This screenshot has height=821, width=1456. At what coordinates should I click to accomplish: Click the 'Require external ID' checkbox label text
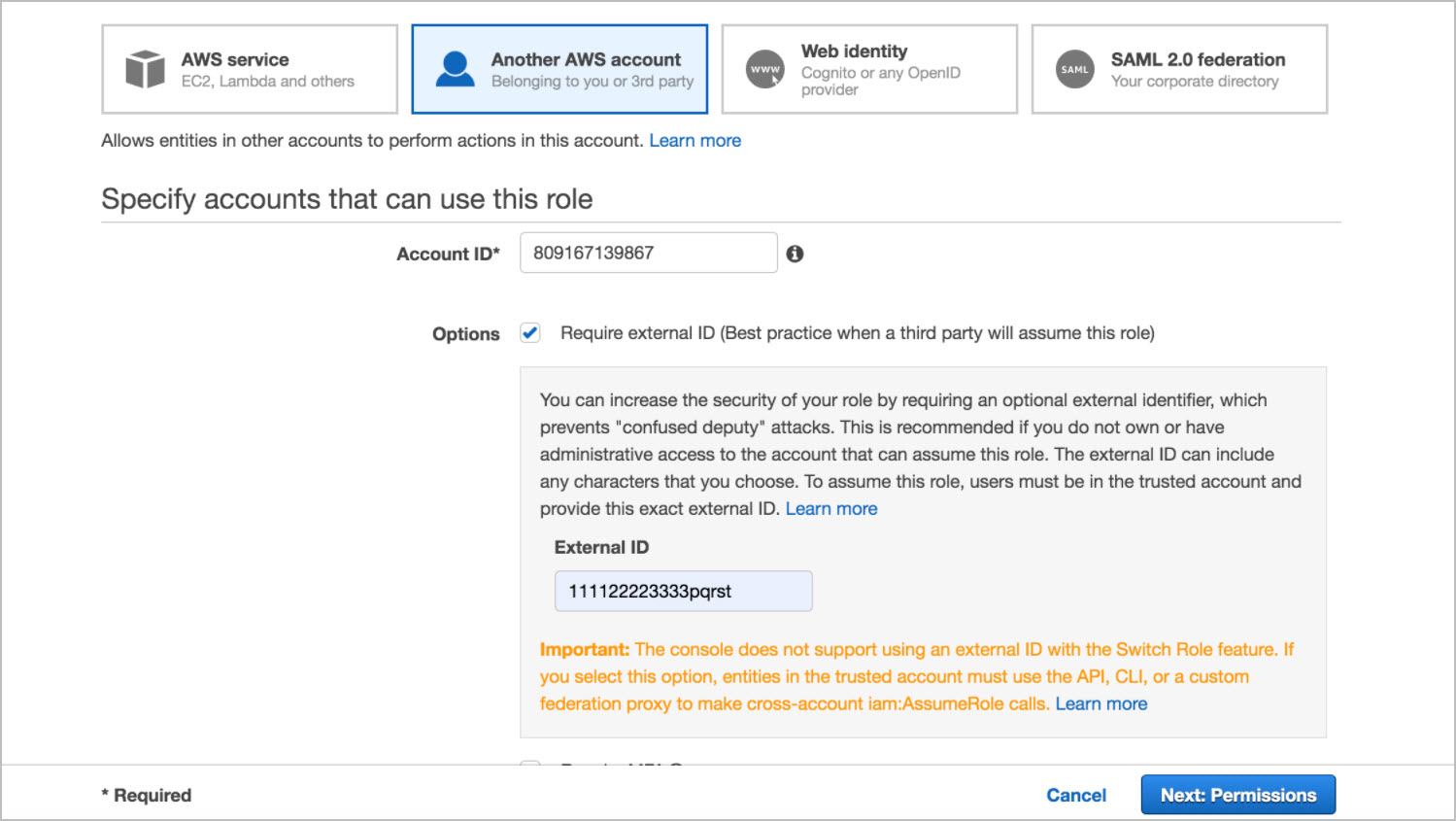tap(858, 333)
